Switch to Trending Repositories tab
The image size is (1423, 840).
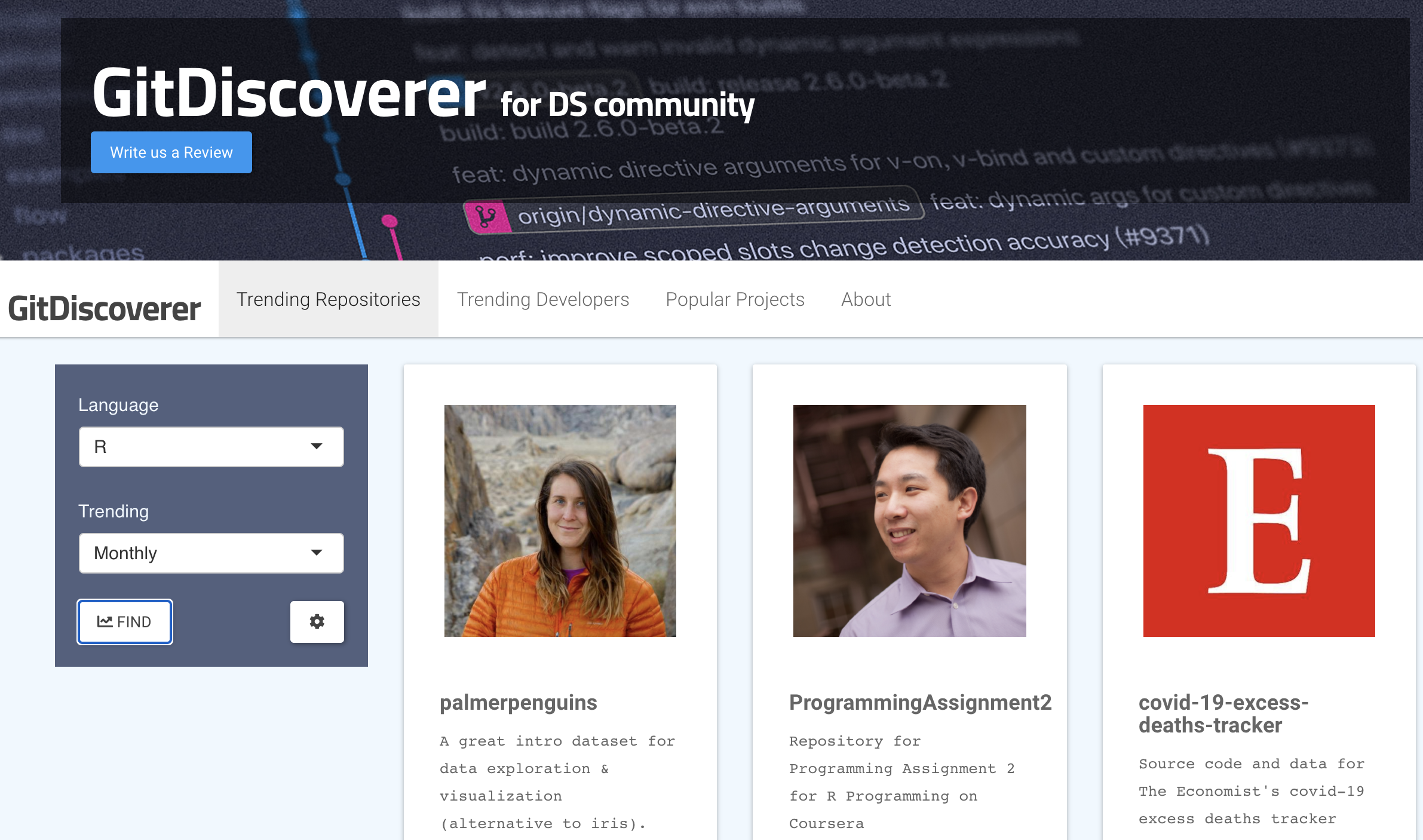click(x=328, y=299)
